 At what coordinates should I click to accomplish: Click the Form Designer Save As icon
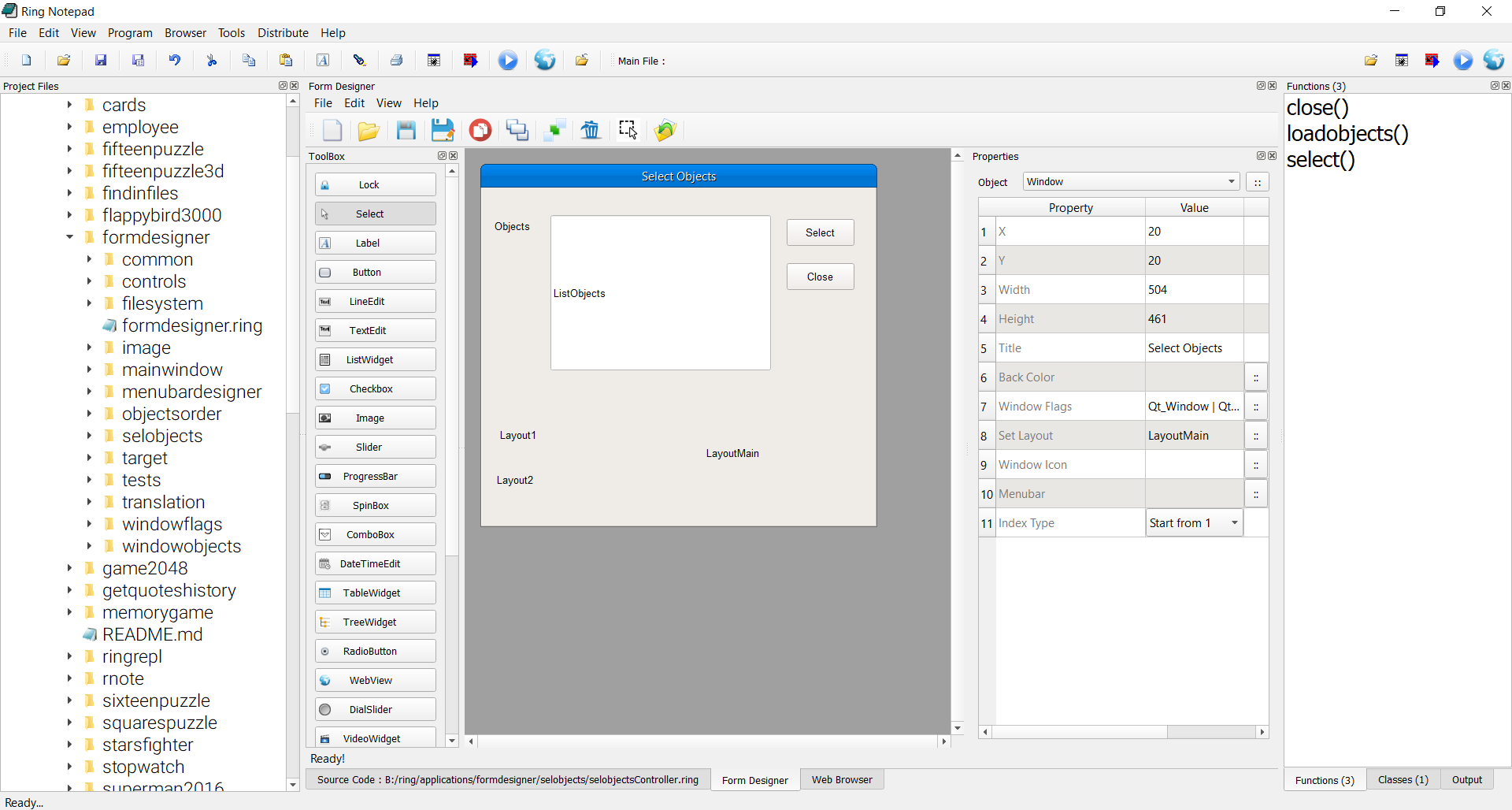[443, 130]
